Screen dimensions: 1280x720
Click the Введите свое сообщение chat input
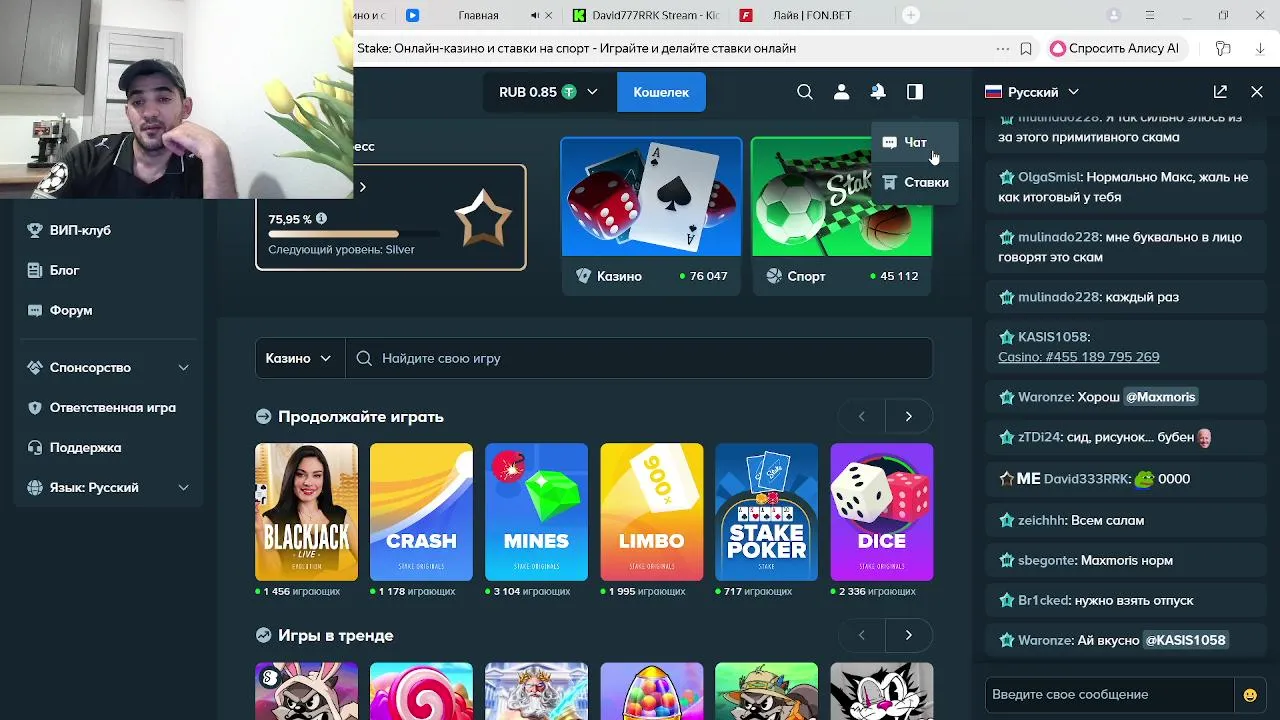1110,694
